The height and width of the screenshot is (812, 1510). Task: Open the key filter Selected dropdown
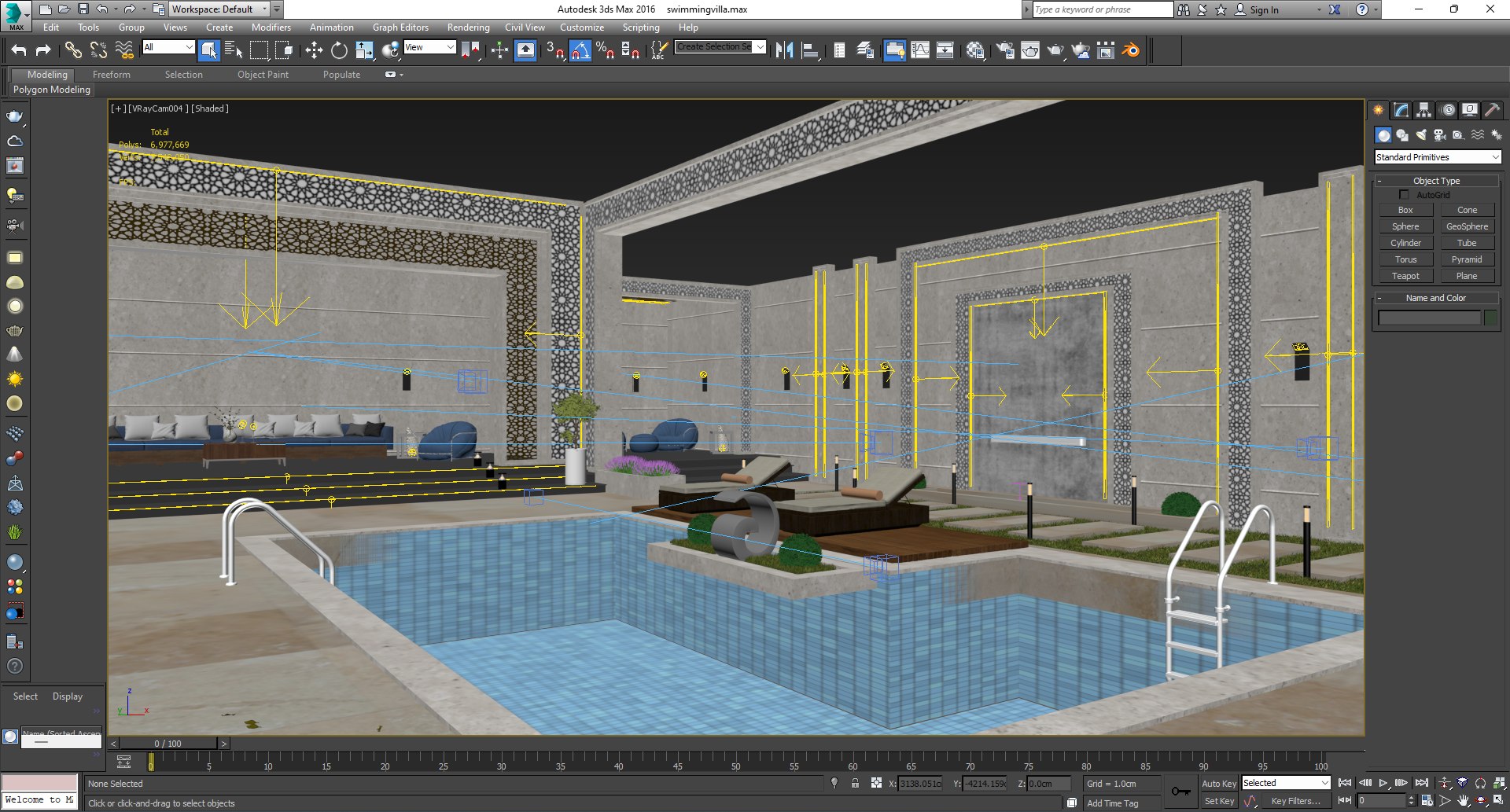pyautogui.click(x=1285, y=783)
